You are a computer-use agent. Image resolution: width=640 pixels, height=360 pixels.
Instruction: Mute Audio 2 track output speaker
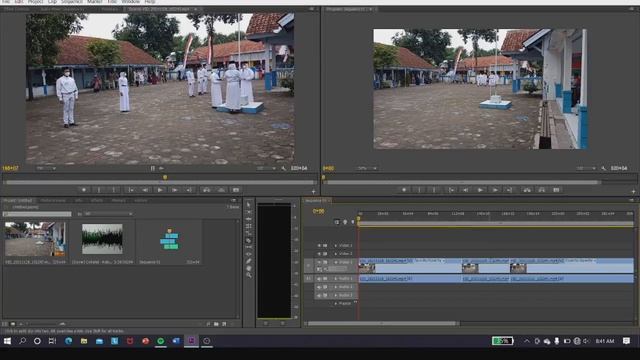click(320, 287)
